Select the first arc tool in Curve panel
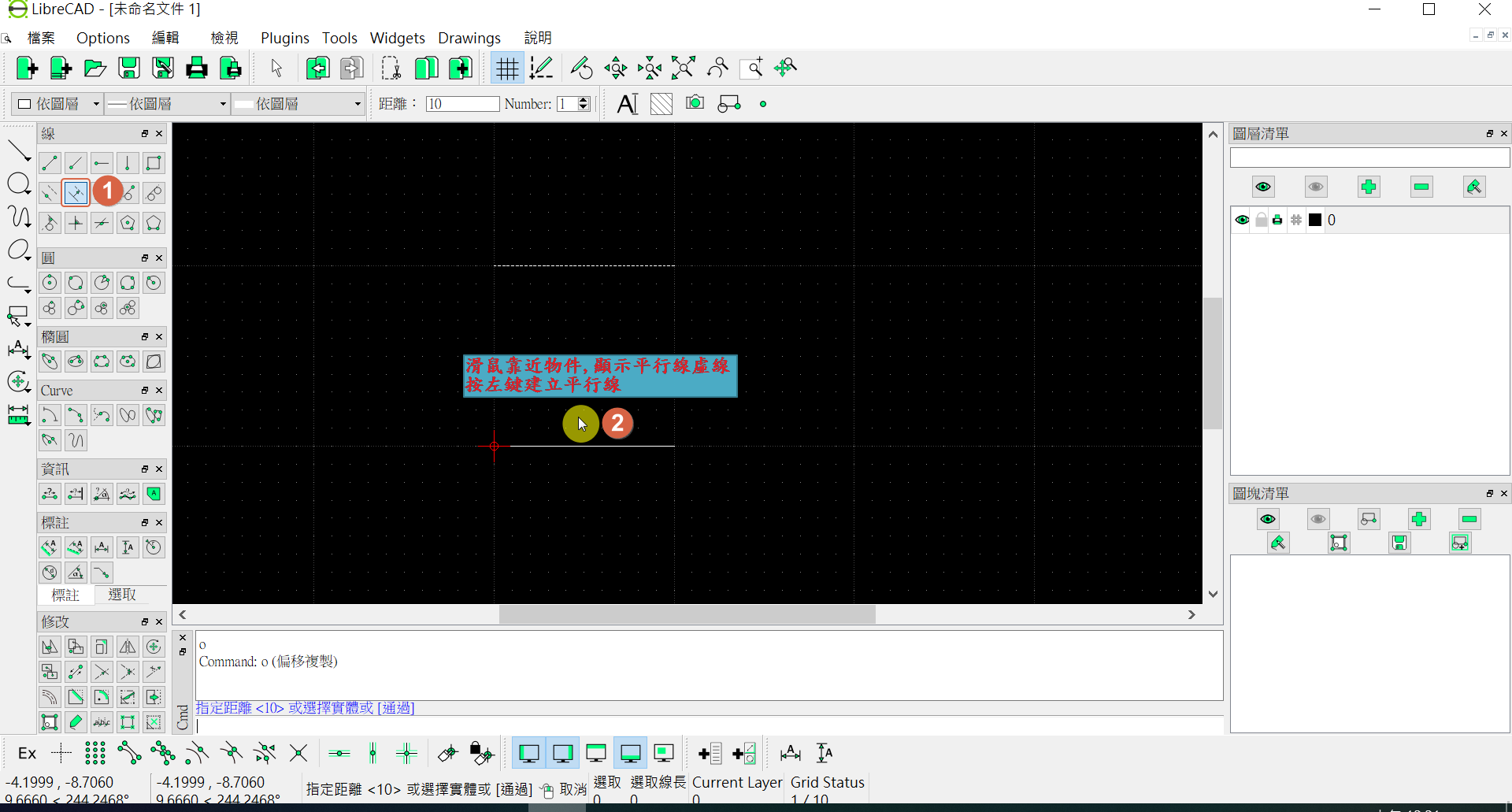 [x=50, y=415]
